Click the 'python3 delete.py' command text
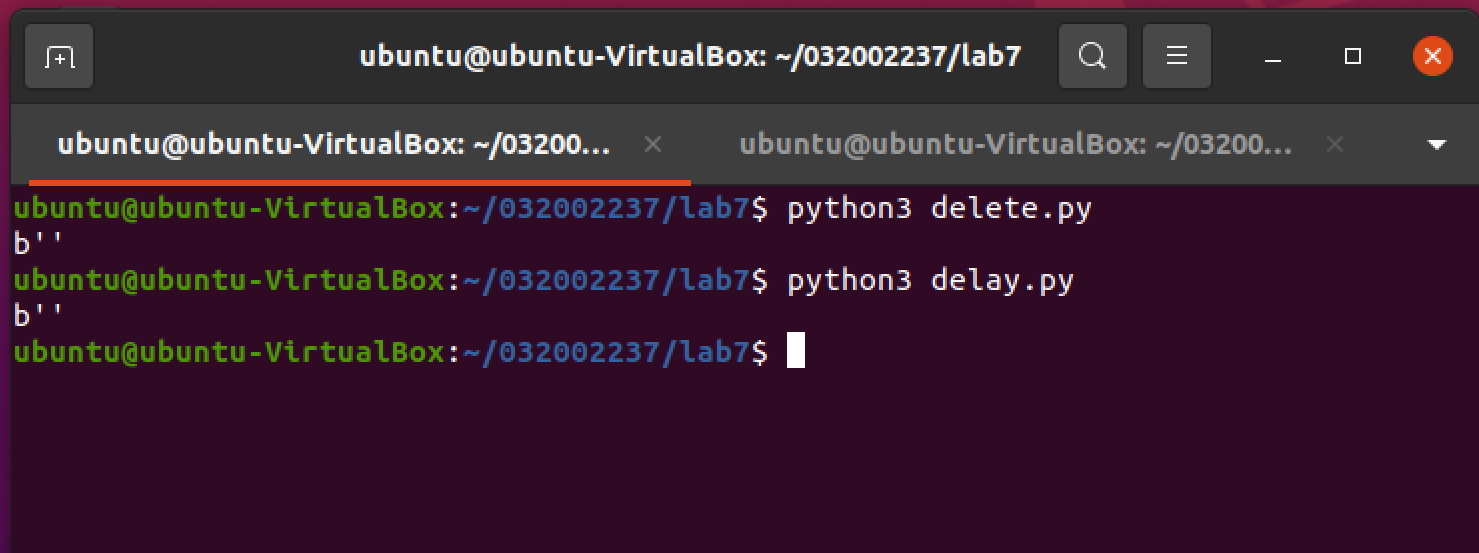 (x=939, y=210)
